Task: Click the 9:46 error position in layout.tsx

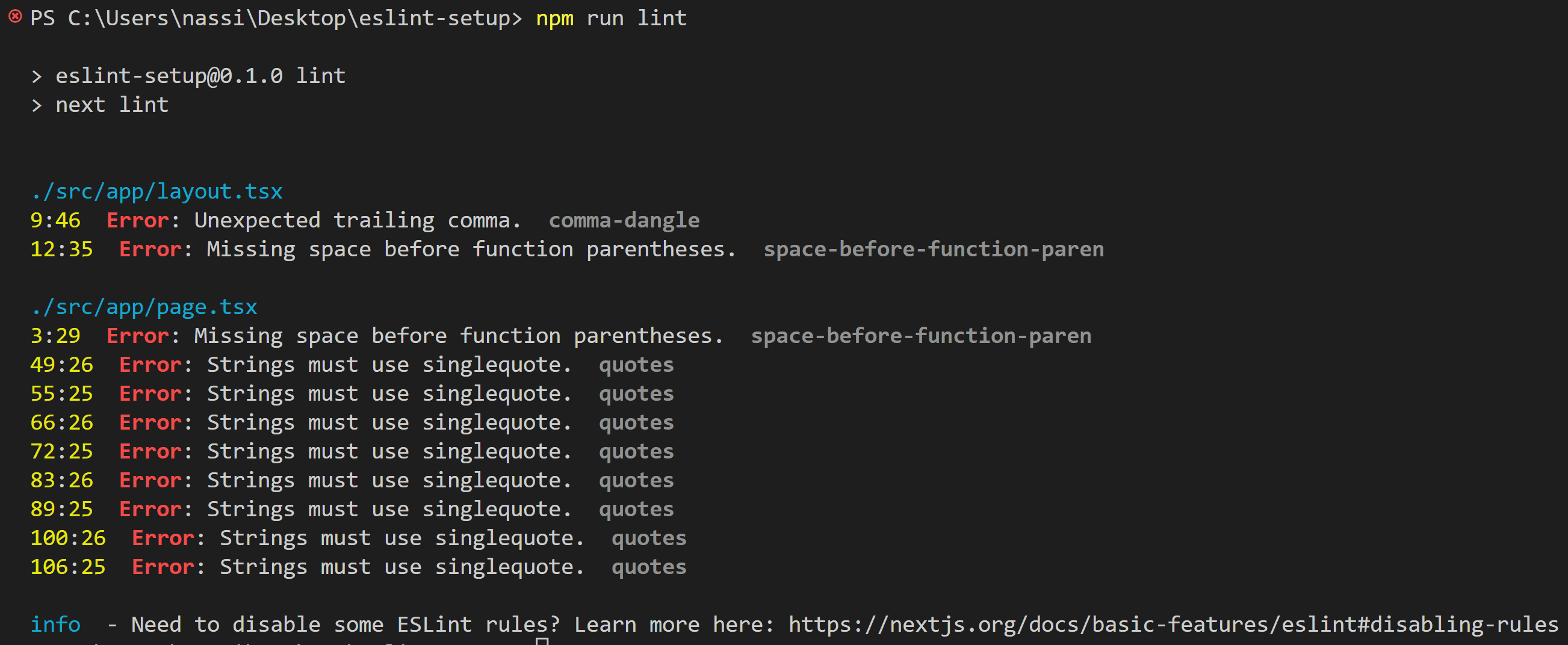Action: [55, 220]
